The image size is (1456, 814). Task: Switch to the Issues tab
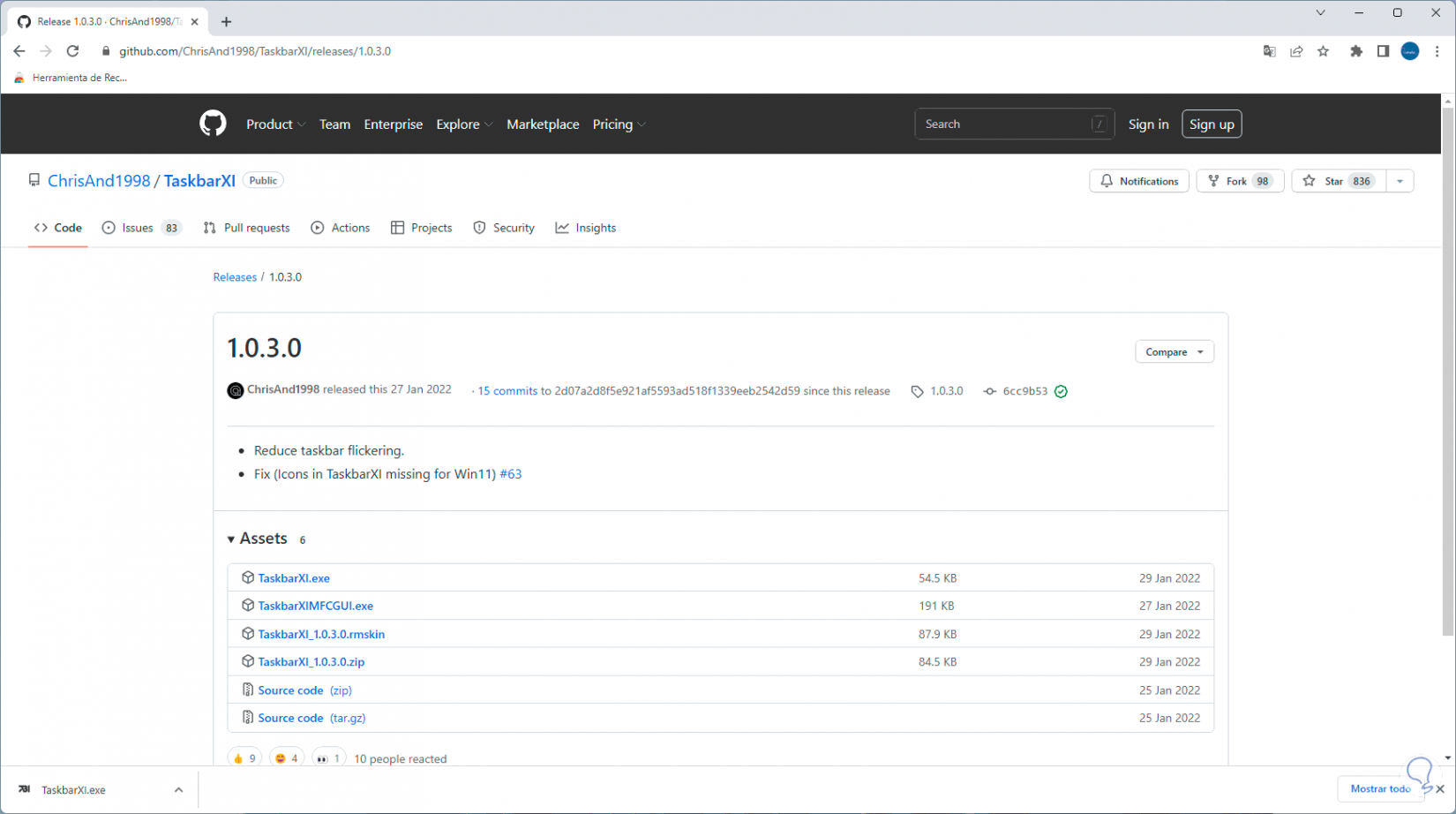pyautogui.click(x=142, y=228)
